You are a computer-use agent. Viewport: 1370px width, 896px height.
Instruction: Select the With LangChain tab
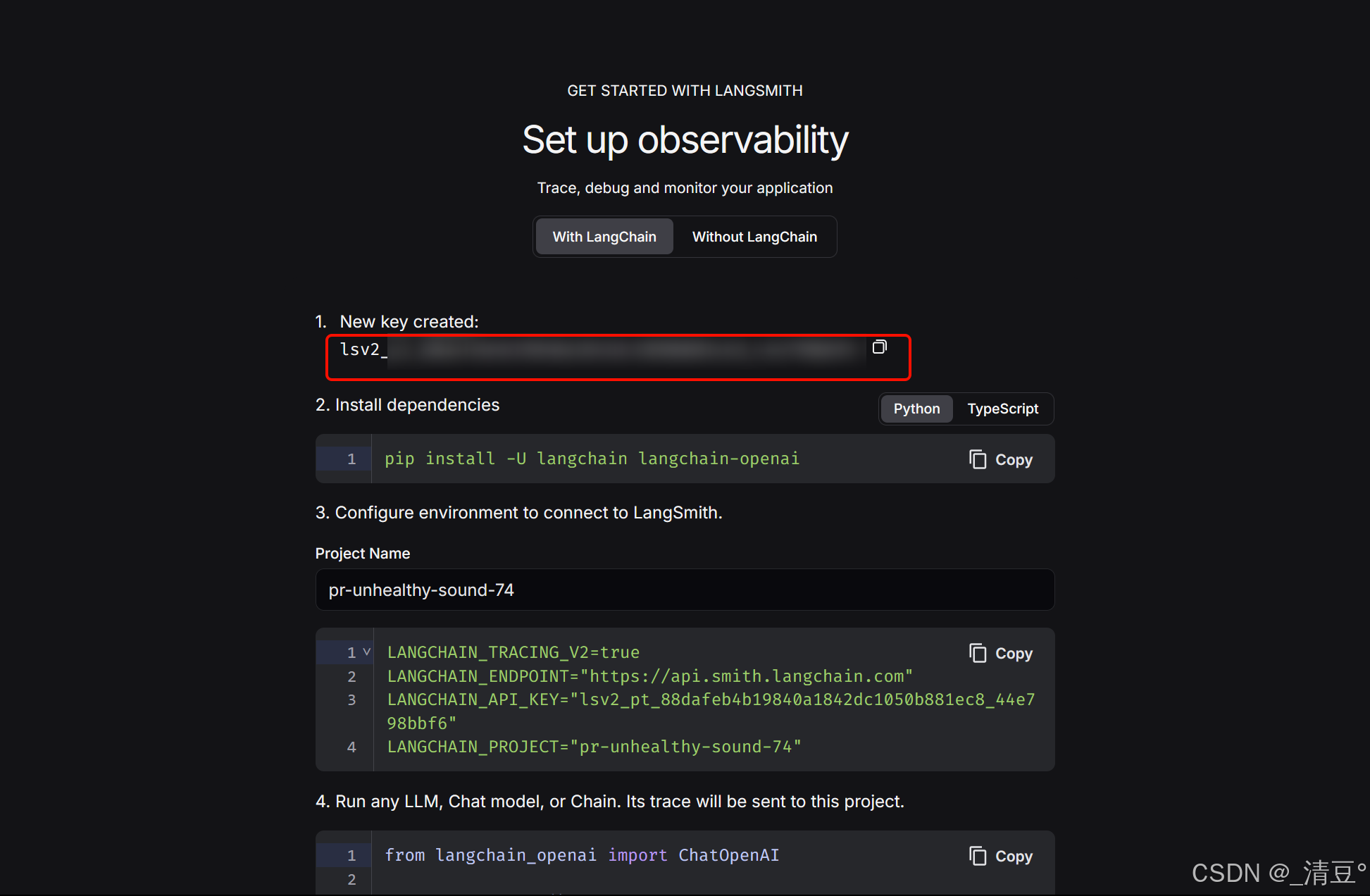[x=604, y=237]
